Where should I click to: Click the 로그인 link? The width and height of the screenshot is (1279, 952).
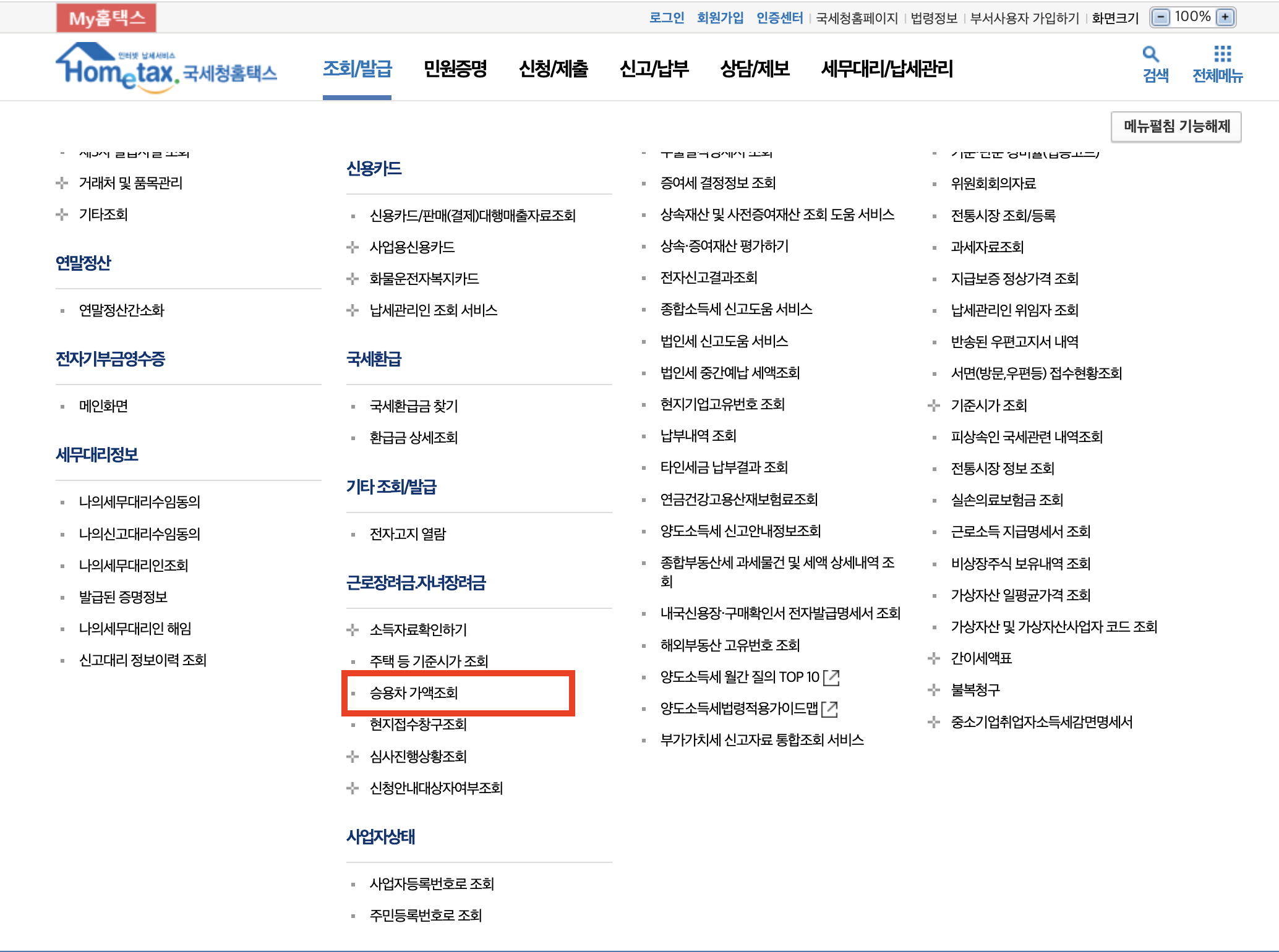[x=666, y=18]
